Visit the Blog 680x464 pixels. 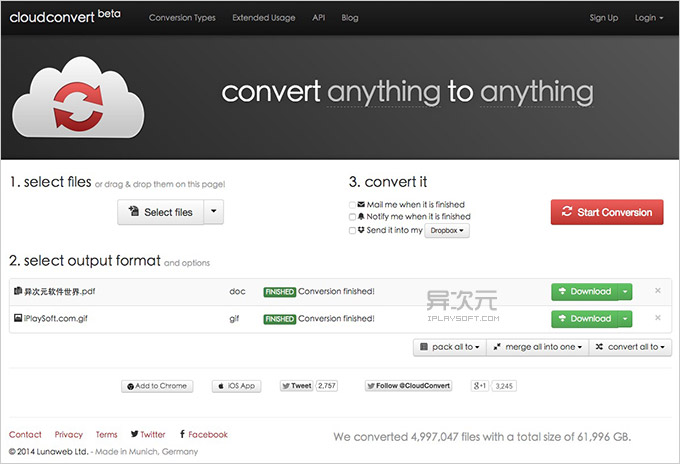tap(350, 18)
